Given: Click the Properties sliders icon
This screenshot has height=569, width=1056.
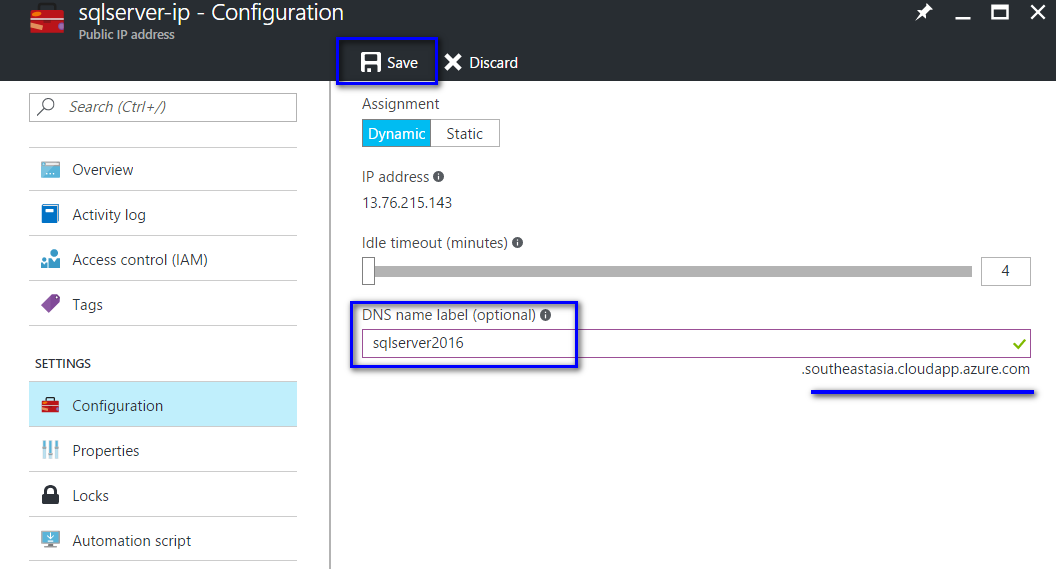Looking at the screenshot, I should (51, 449).
